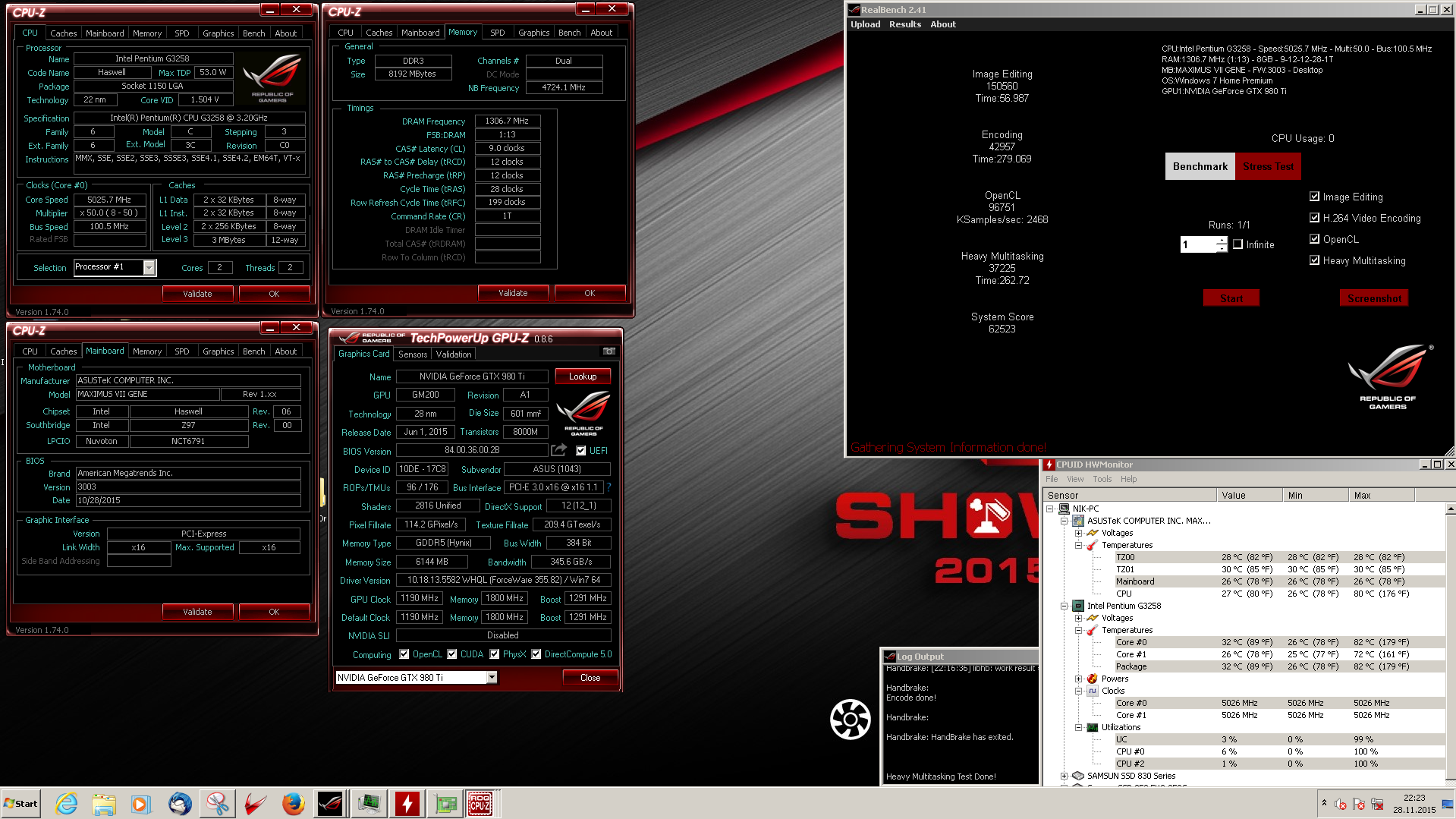This screenshot has height=819, width=1456.
Task: Expand the Powers node in HWMonitor
Action: (1078, 679)
